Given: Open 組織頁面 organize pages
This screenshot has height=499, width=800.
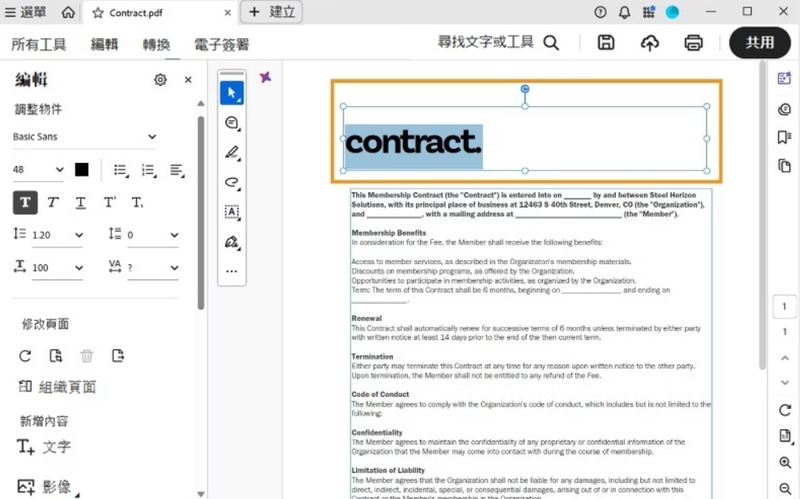Looking at the screenshot, I should coord(57,387).
